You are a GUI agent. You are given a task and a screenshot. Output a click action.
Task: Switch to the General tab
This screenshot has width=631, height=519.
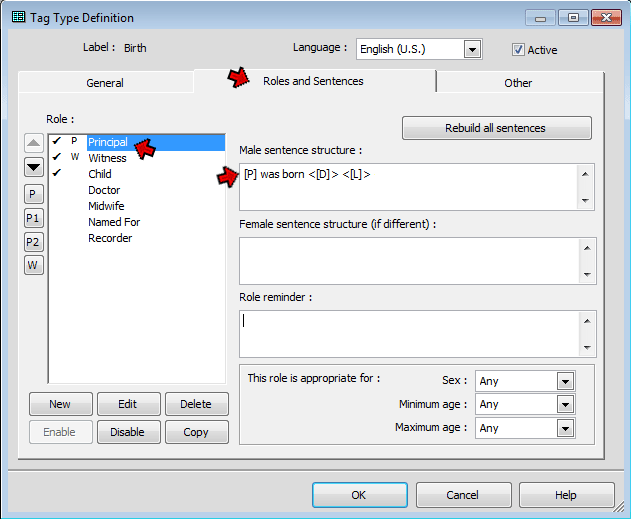[106, 83]
